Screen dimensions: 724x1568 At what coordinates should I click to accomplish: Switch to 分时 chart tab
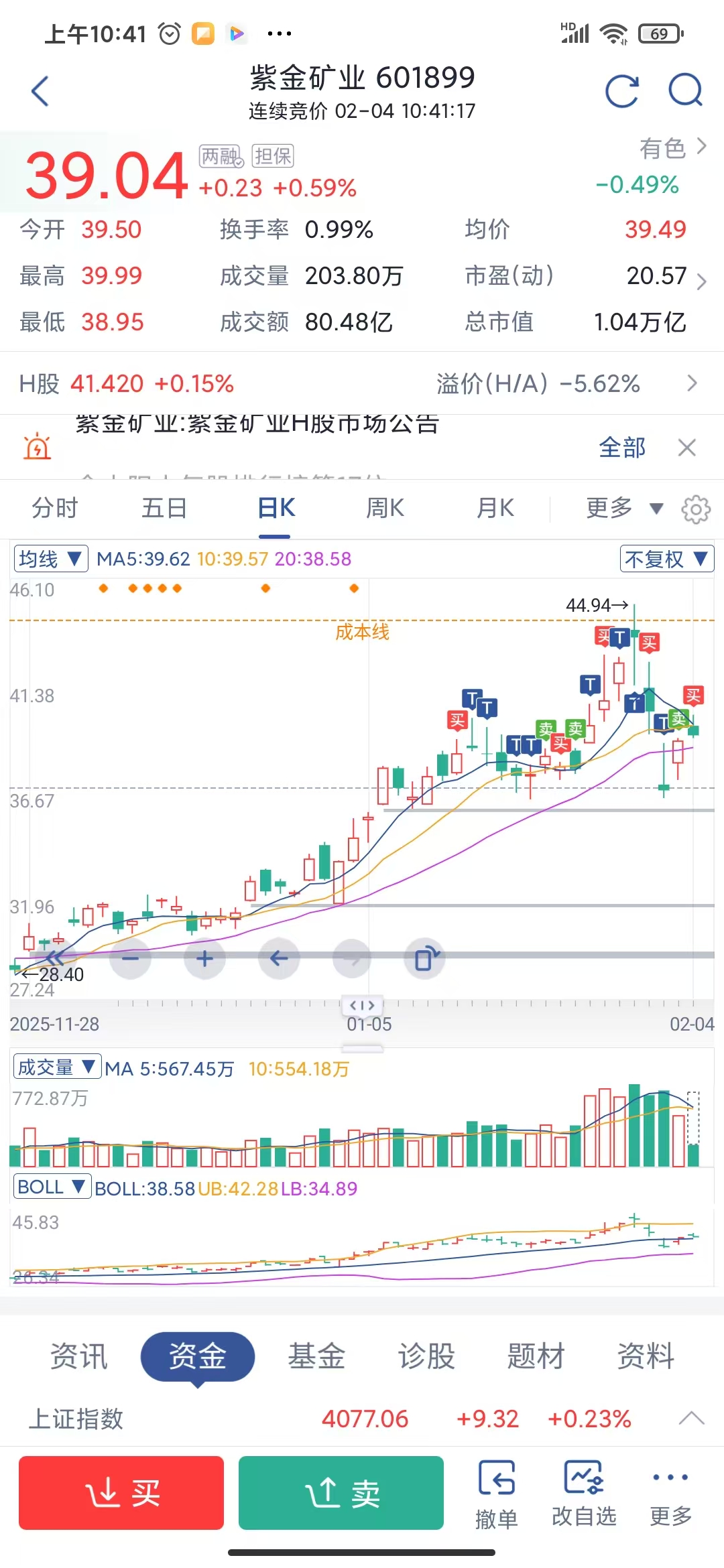click(55, 509)
